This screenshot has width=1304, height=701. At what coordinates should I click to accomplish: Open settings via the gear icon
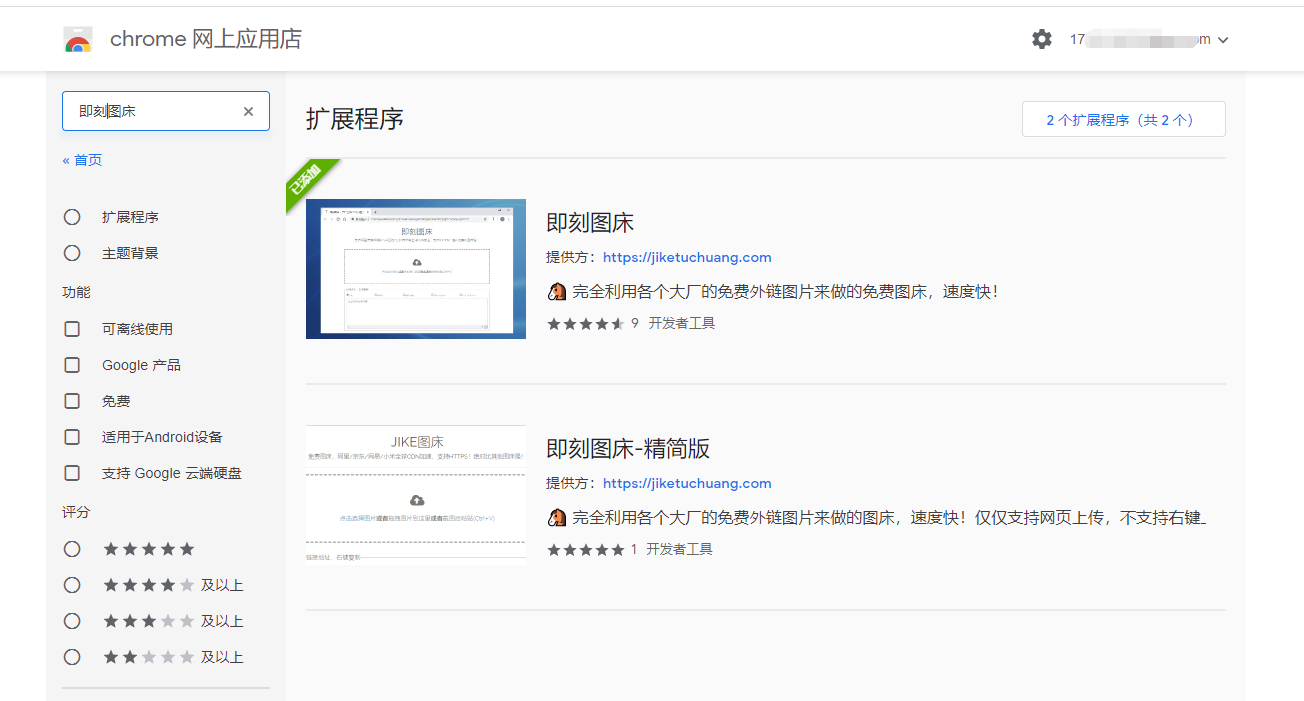coord(1042,39)
